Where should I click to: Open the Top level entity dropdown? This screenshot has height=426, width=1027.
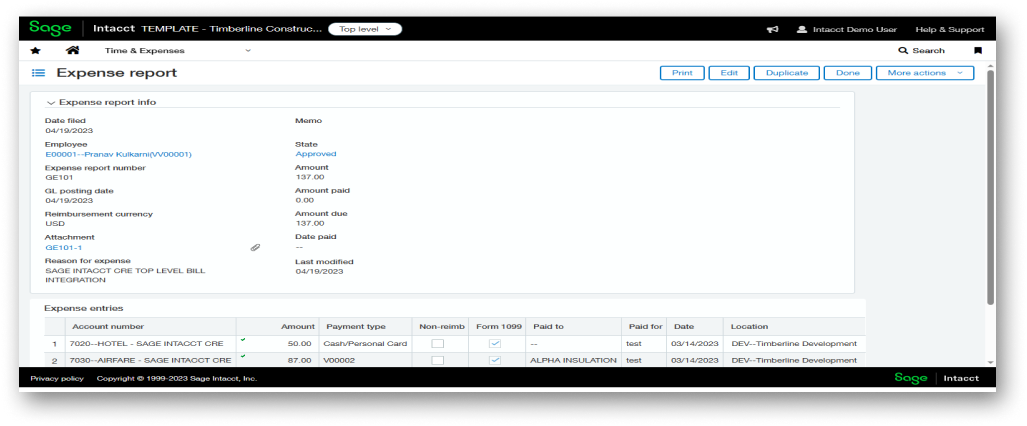pos(365,29)
